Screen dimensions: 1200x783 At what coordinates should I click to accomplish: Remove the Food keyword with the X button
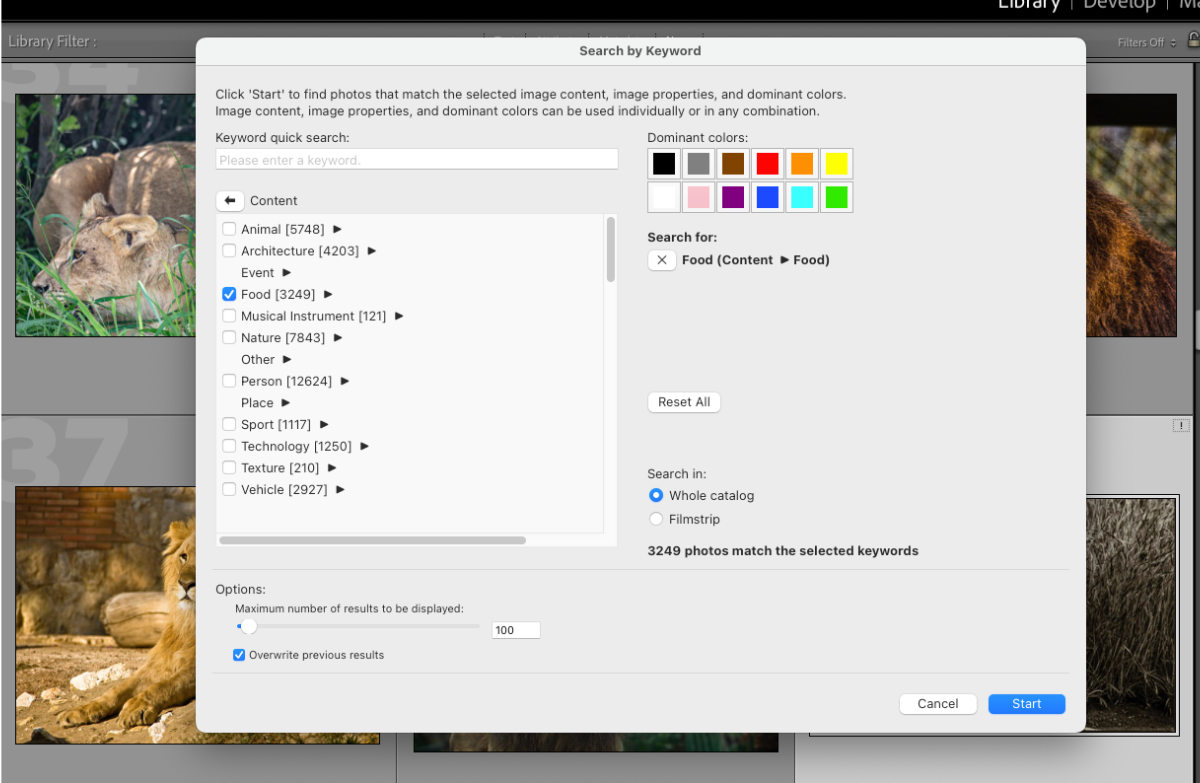pyautogui.click(x=662, y=260)
